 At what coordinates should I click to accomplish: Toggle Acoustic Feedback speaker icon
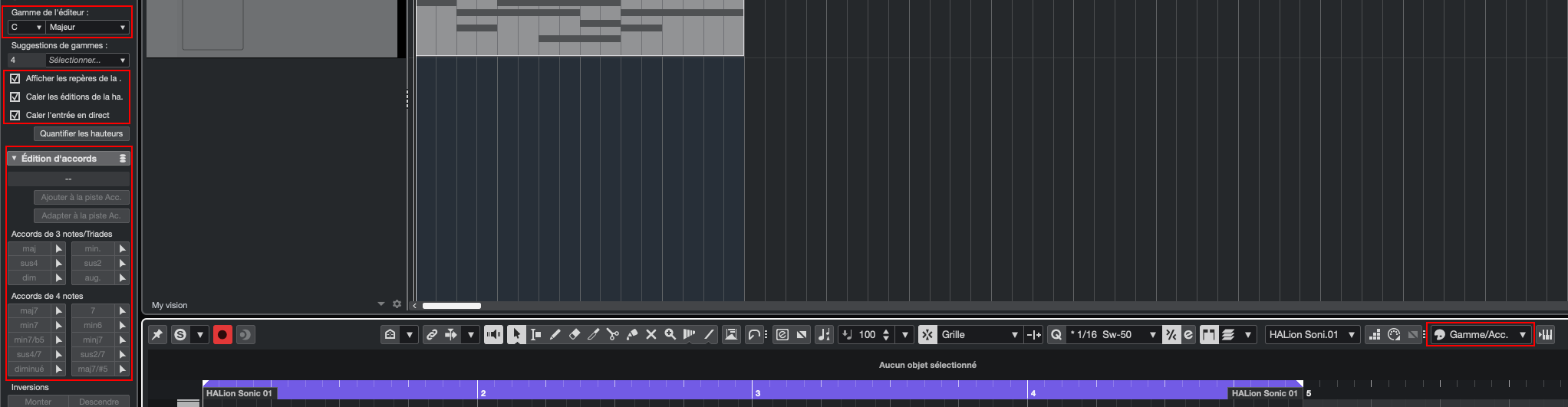point(493,334)
